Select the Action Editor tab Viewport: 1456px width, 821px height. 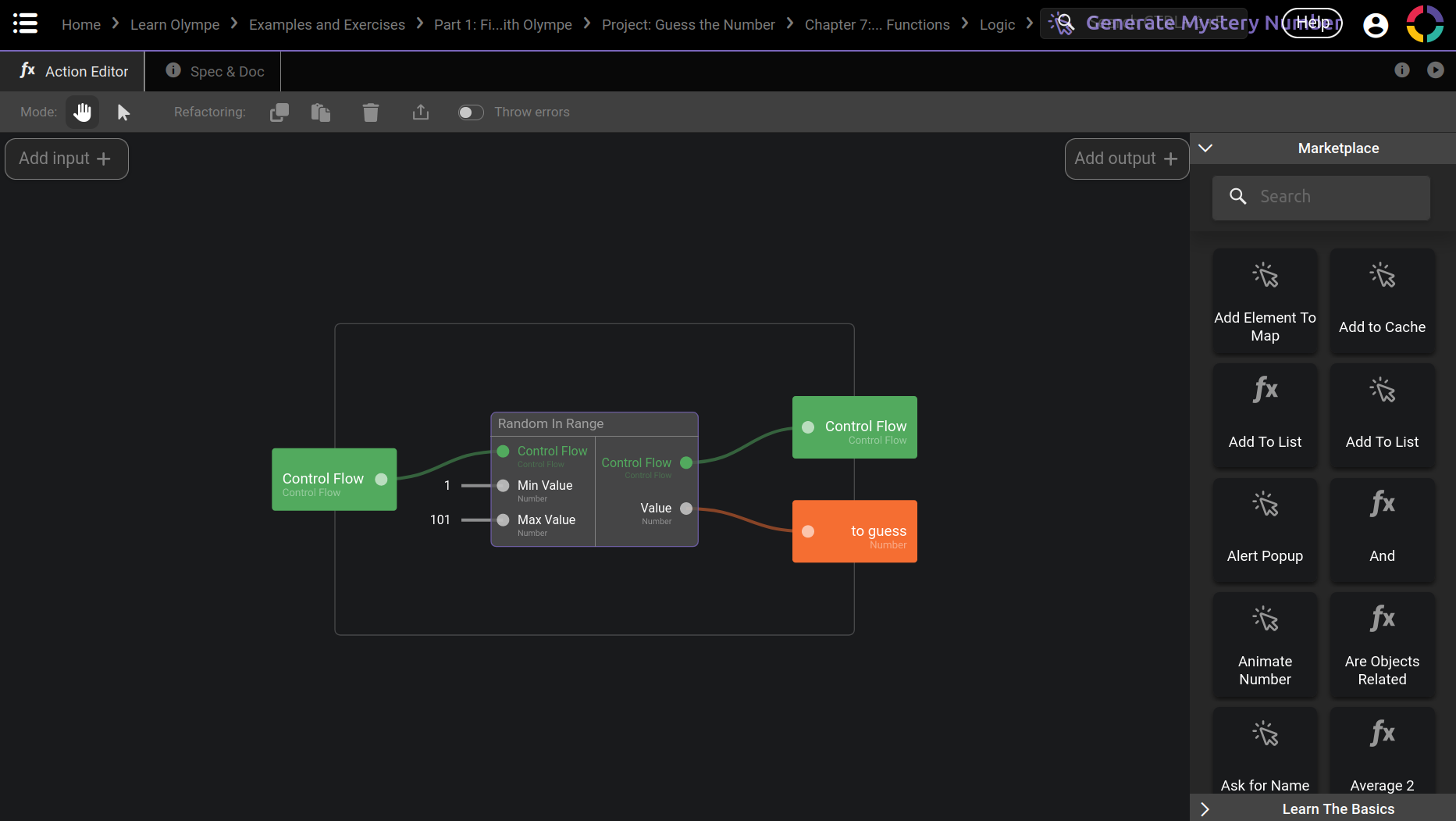pyautogui.click(x=73, y=71)
